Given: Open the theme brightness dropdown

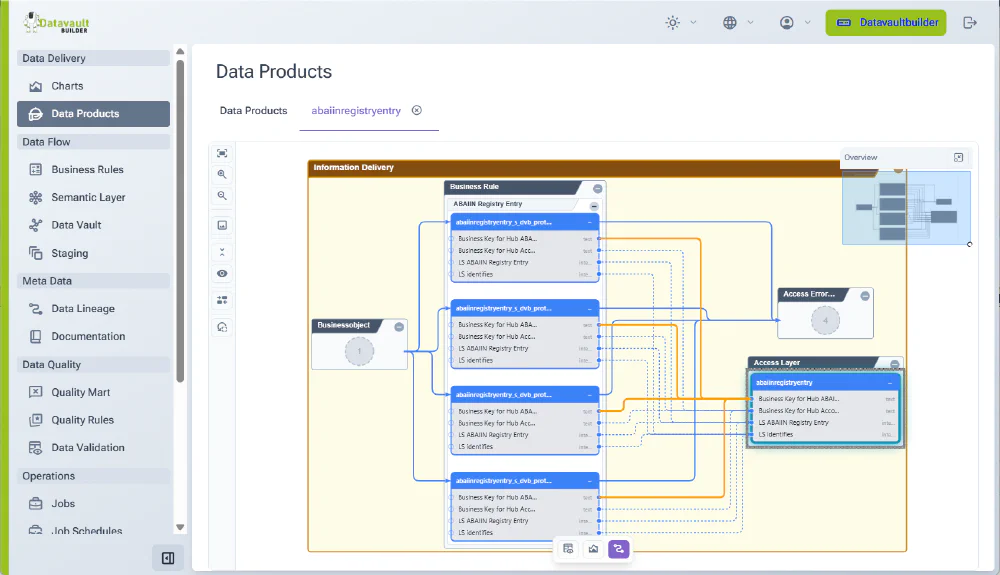Looking at the screenshot, I should coord(680,23).
